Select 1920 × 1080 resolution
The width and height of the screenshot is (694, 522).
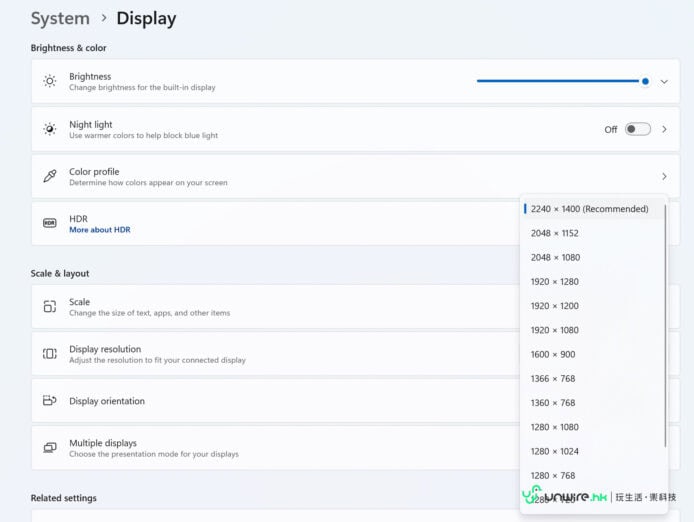(x=555, y=330)
